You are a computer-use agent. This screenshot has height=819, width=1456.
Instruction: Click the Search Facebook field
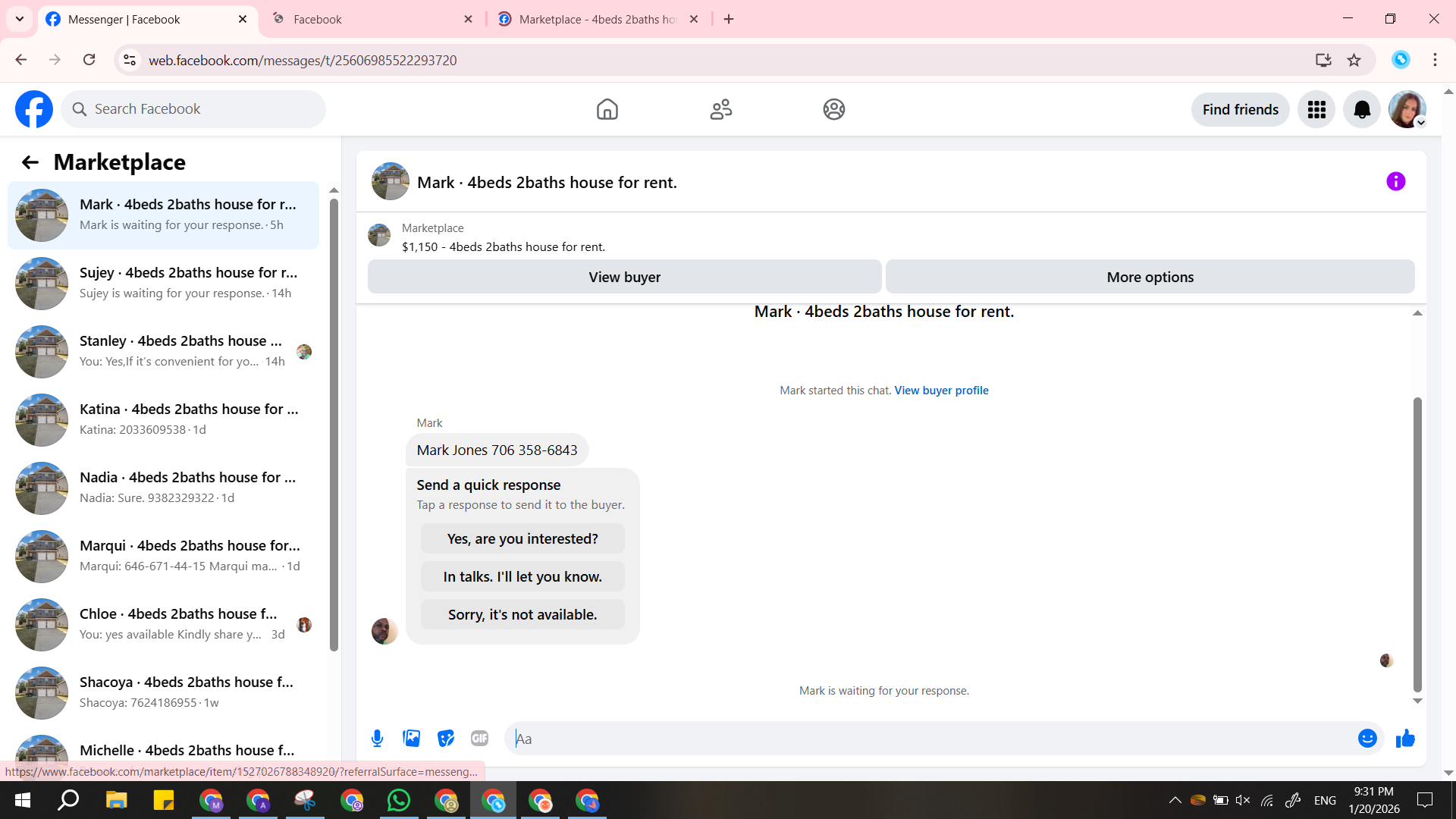(193, 109)
